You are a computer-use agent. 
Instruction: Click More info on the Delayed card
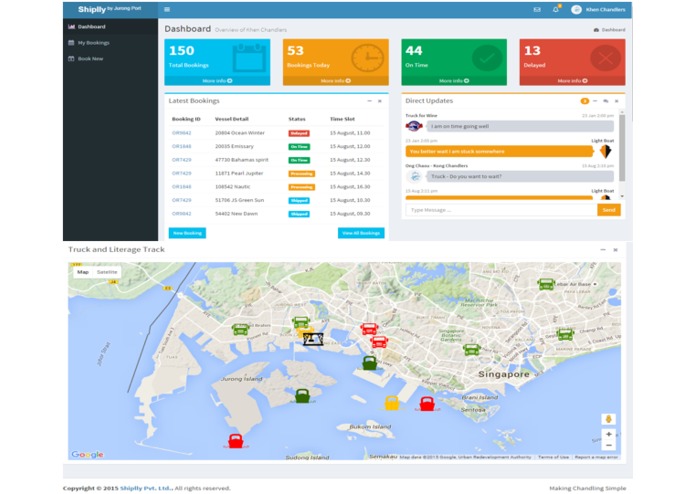[x=572, y=81]
